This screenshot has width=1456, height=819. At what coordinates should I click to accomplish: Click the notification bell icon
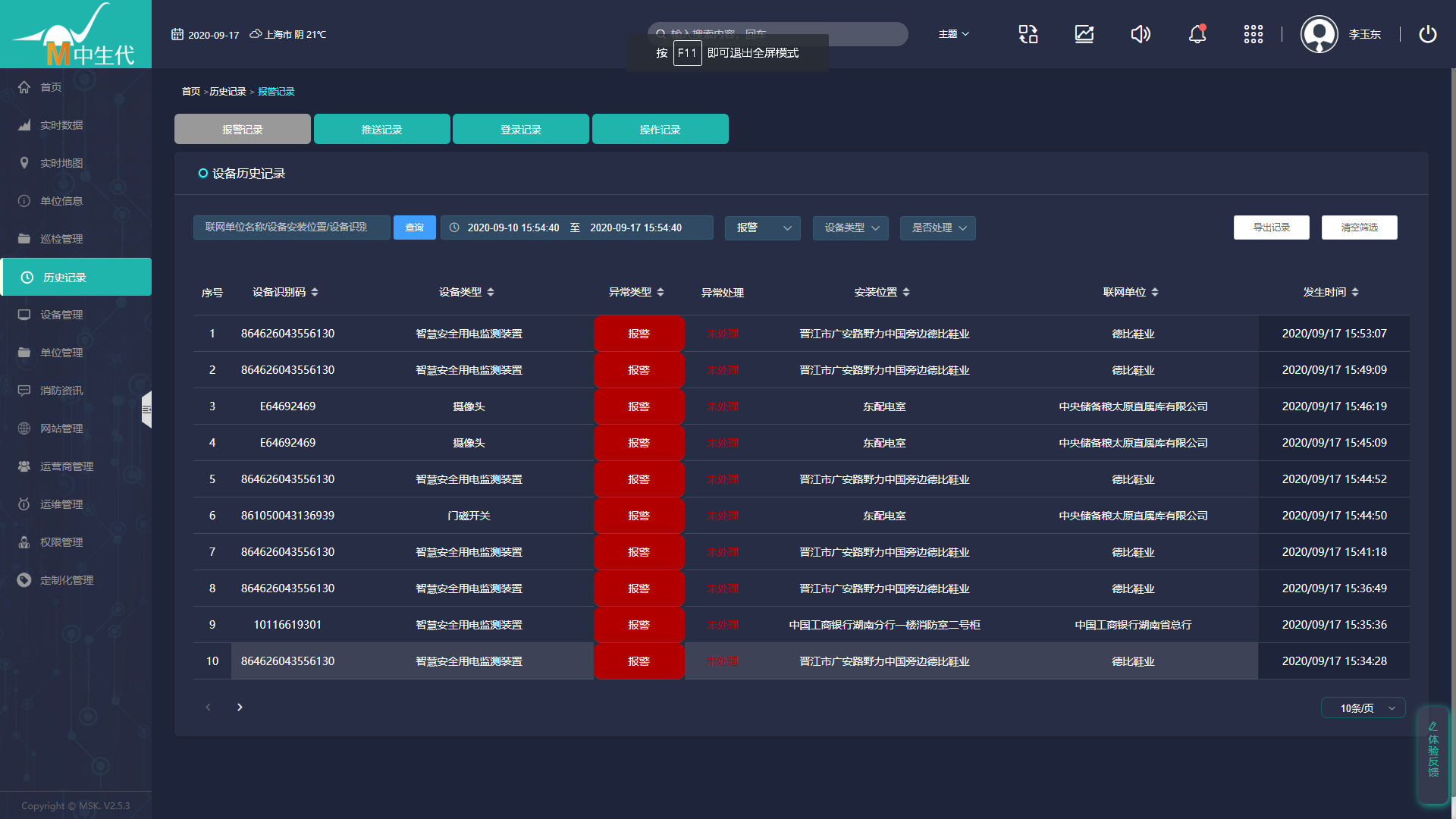click(1197, 34)
